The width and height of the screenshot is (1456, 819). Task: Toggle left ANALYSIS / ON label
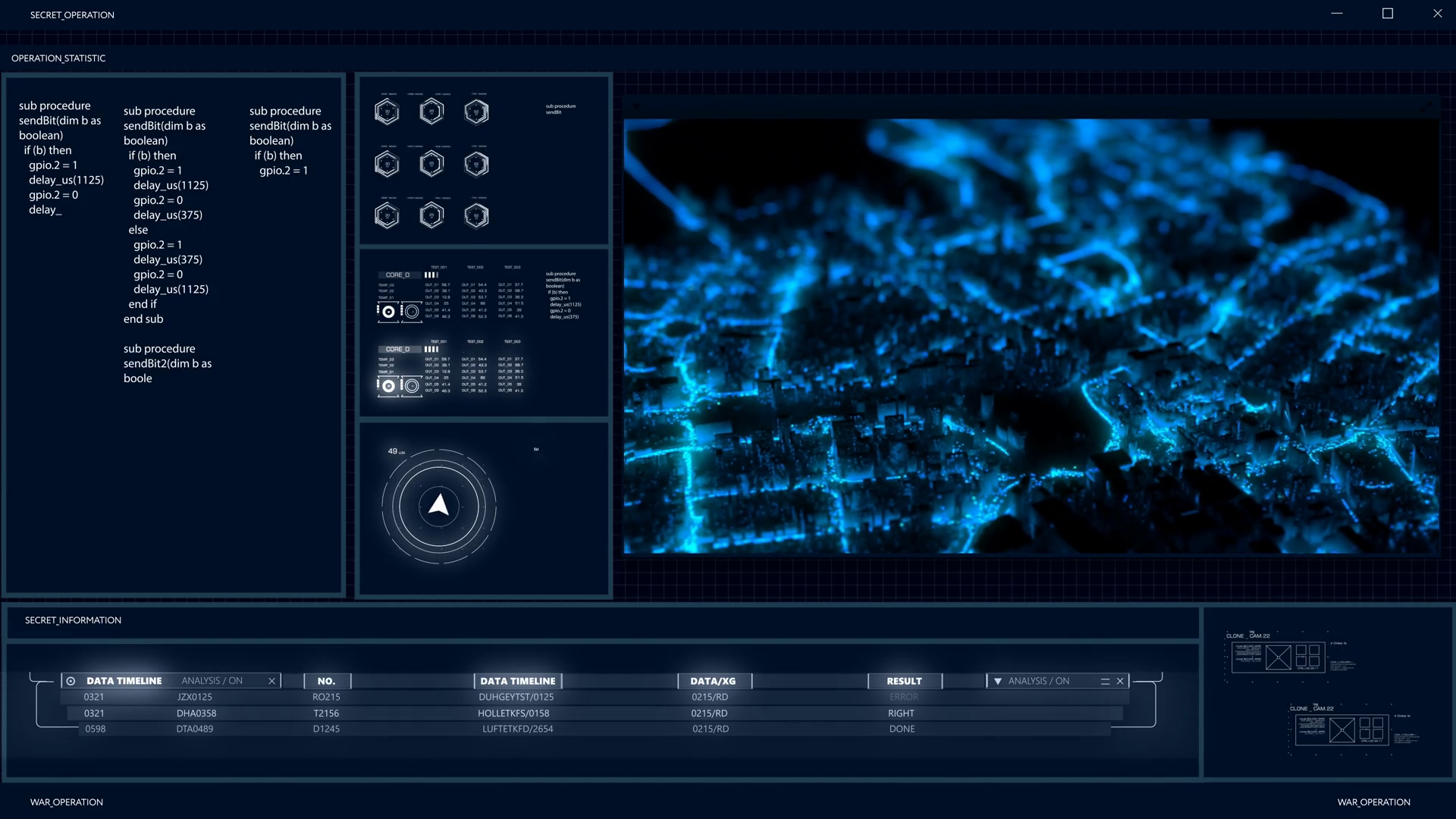[x=212, y=681]
